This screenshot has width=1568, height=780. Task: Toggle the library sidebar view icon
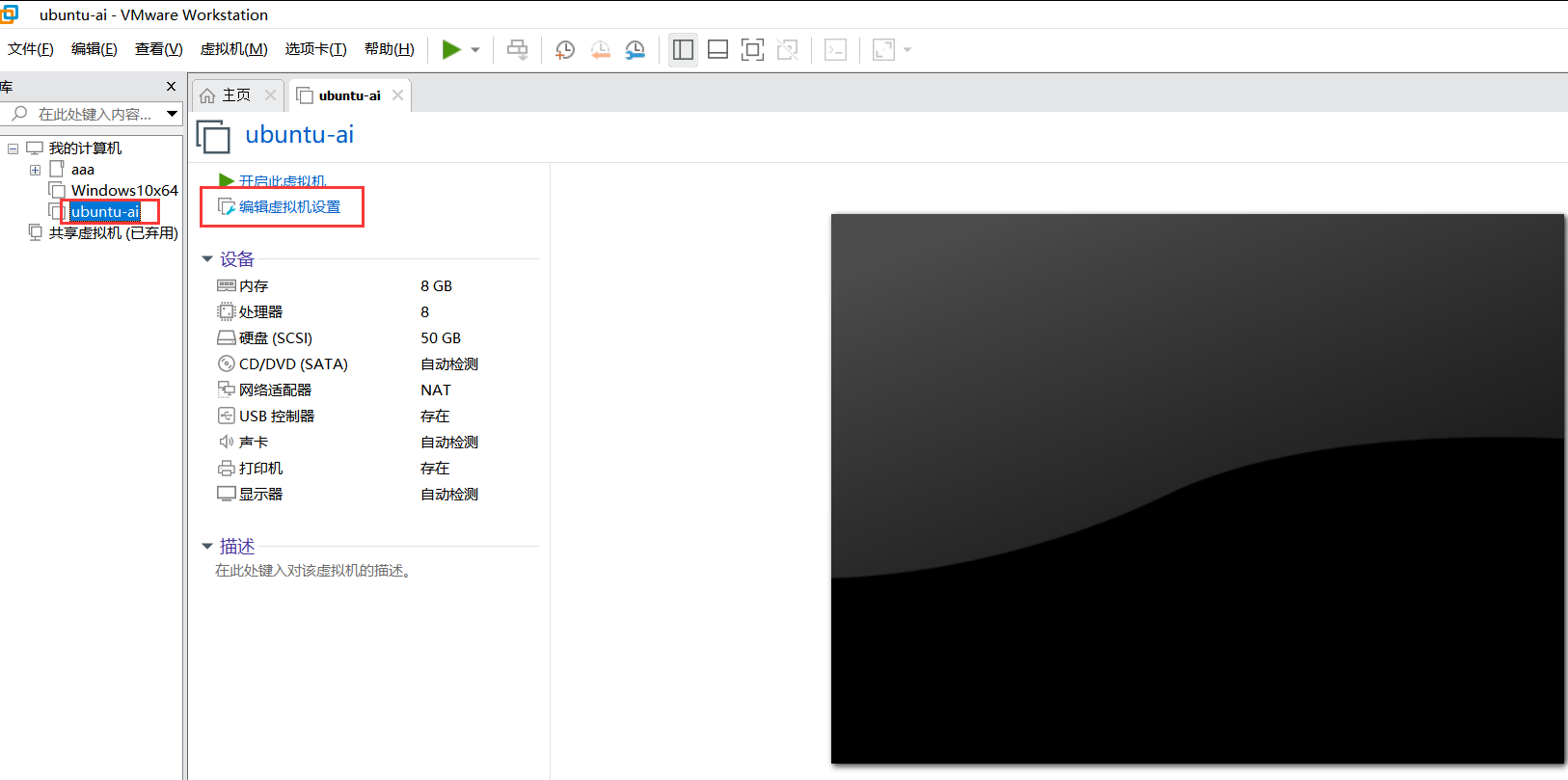coord(683,50)
